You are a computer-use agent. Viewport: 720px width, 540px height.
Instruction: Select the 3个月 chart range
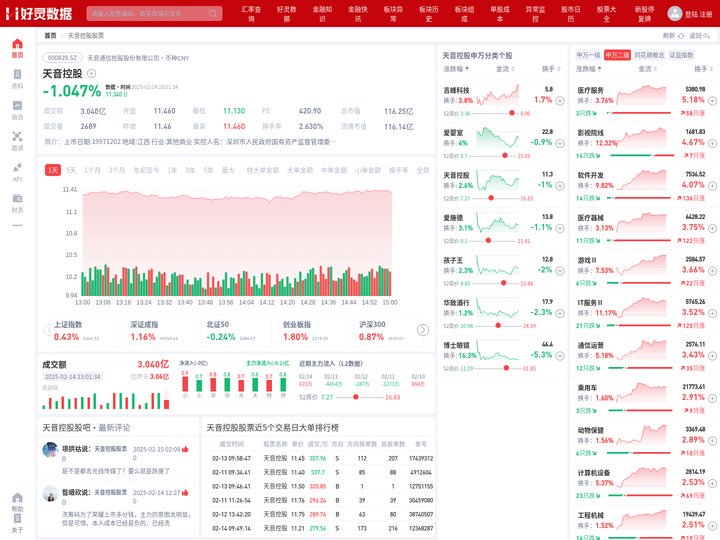(117, 170)
